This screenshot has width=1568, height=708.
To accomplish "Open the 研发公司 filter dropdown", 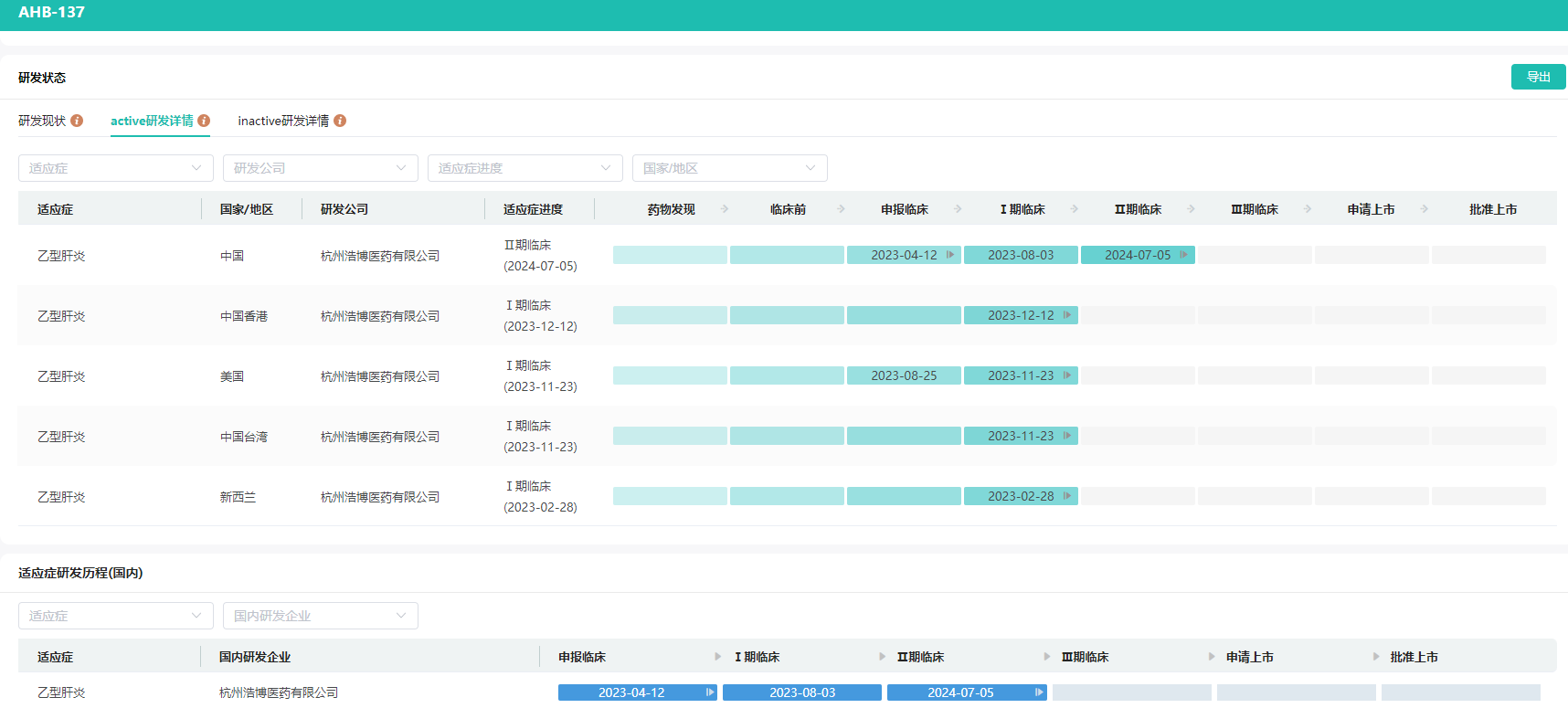I will click(320, 168).
